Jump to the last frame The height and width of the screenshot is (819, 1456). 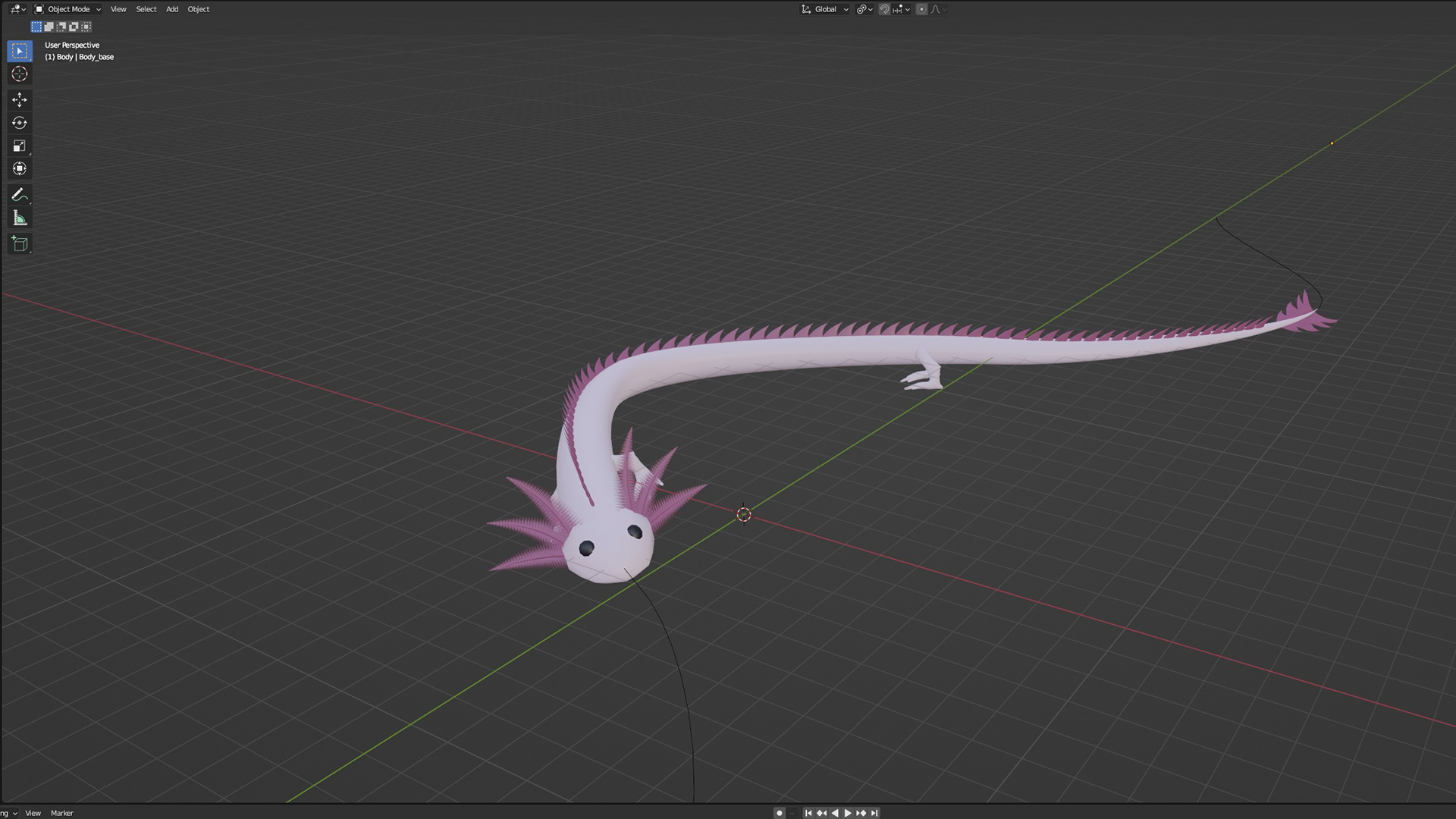click(874, 813)
